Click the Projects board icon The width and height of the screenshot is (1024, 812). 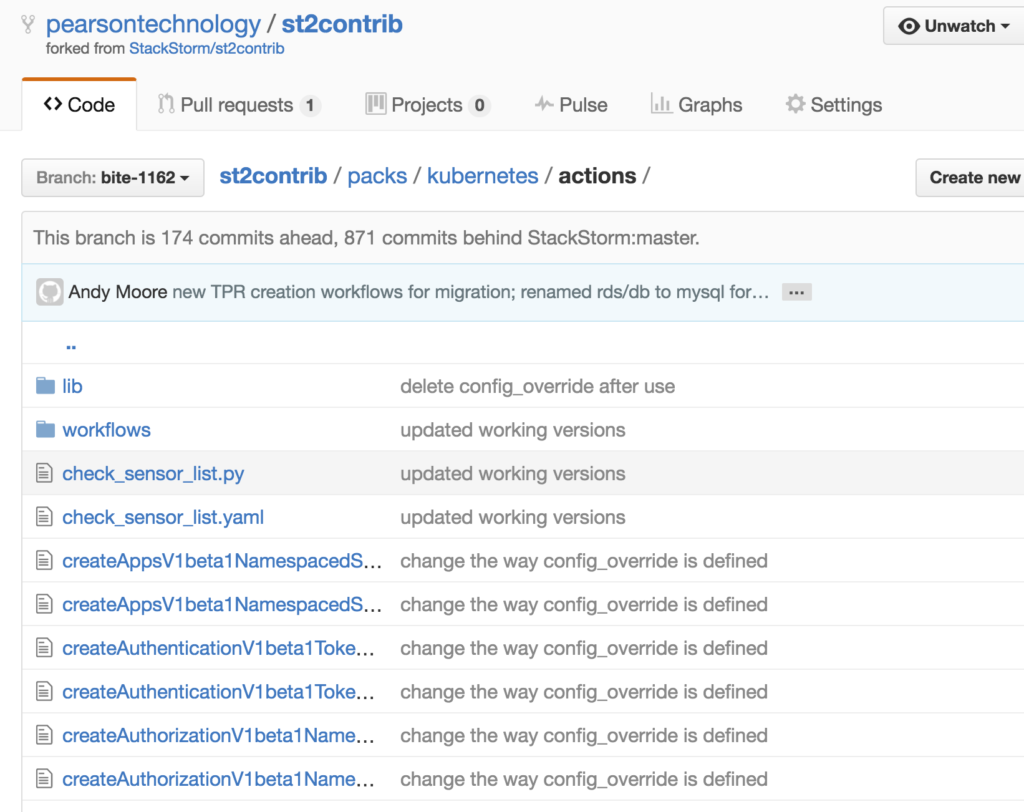376,104
